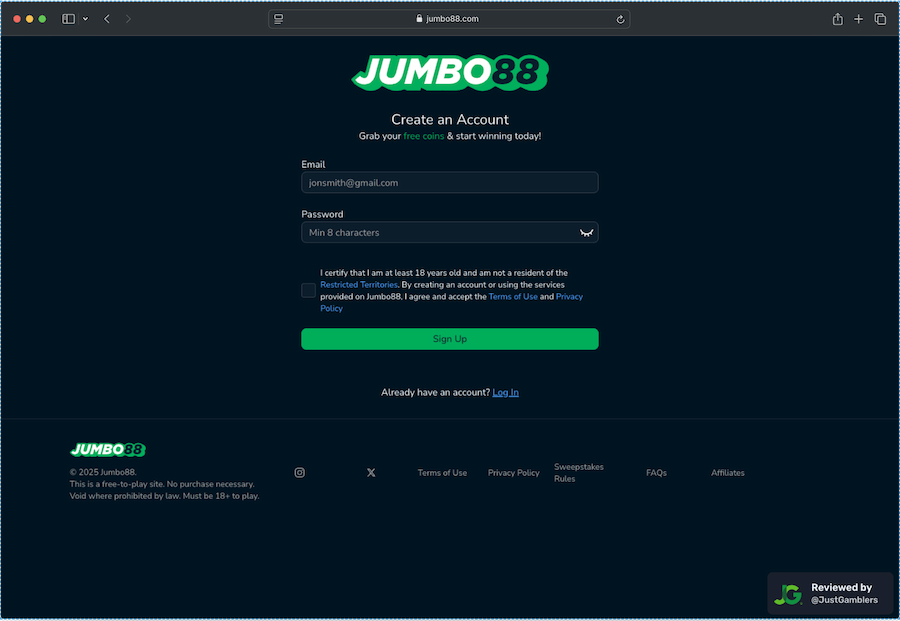This screenshot has width=900, height=621.
Task: Open the footer Terms of Use link
Action: click(442, 473)
